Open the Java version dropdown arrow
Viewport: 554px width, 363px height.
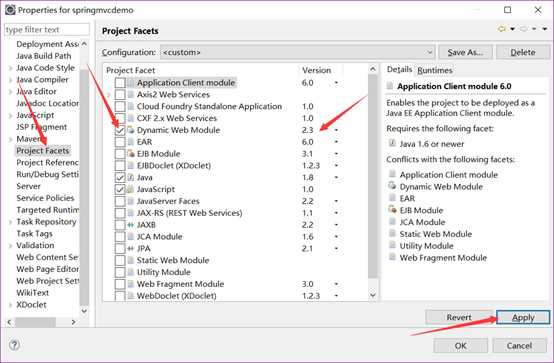[x=336, y=177]
